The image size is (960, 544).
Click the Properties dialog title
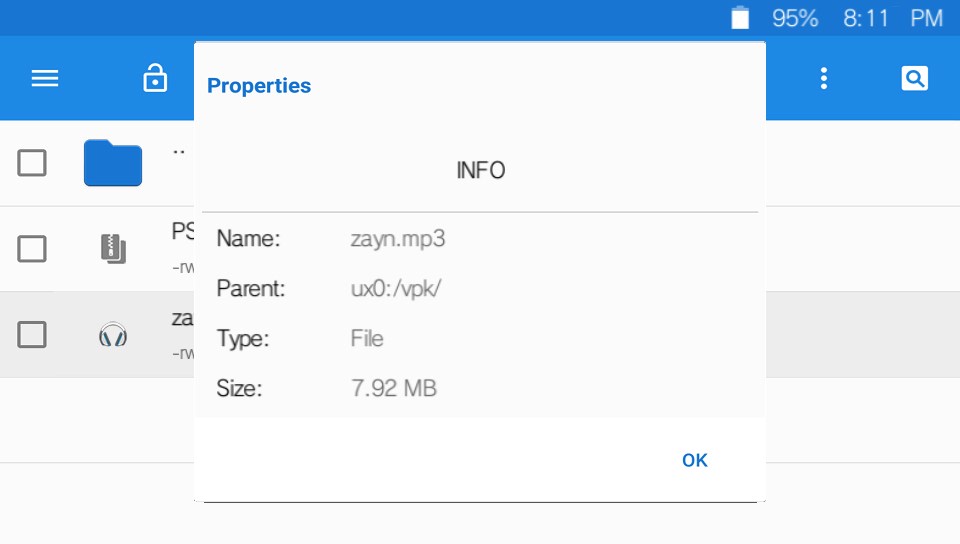pyautogui.click(x=259, y=86)
